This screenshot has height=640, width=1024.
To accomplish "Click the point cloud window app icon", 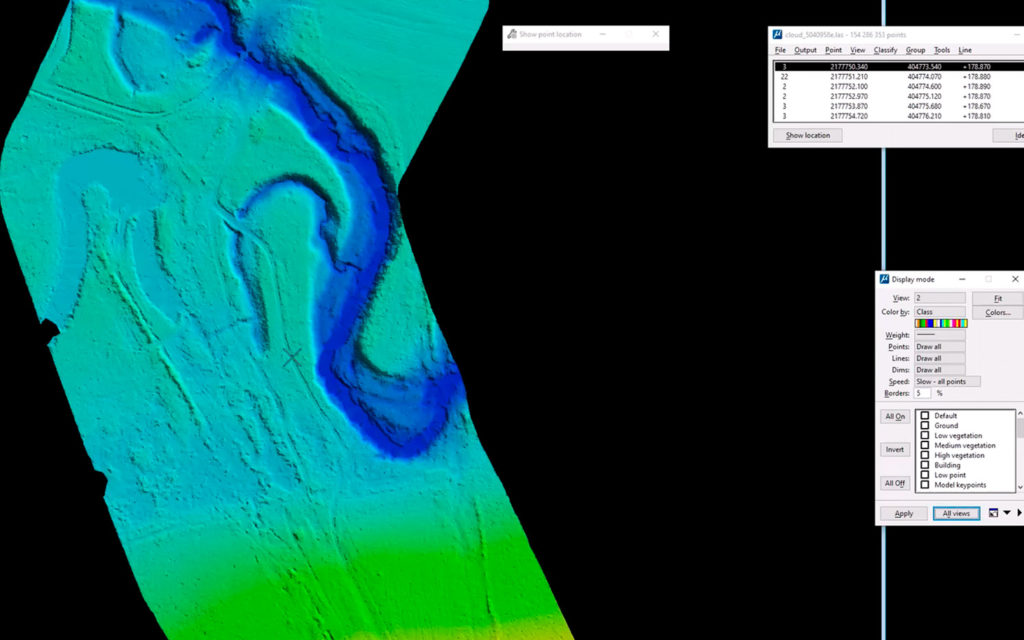I will (x=777, y=35).
